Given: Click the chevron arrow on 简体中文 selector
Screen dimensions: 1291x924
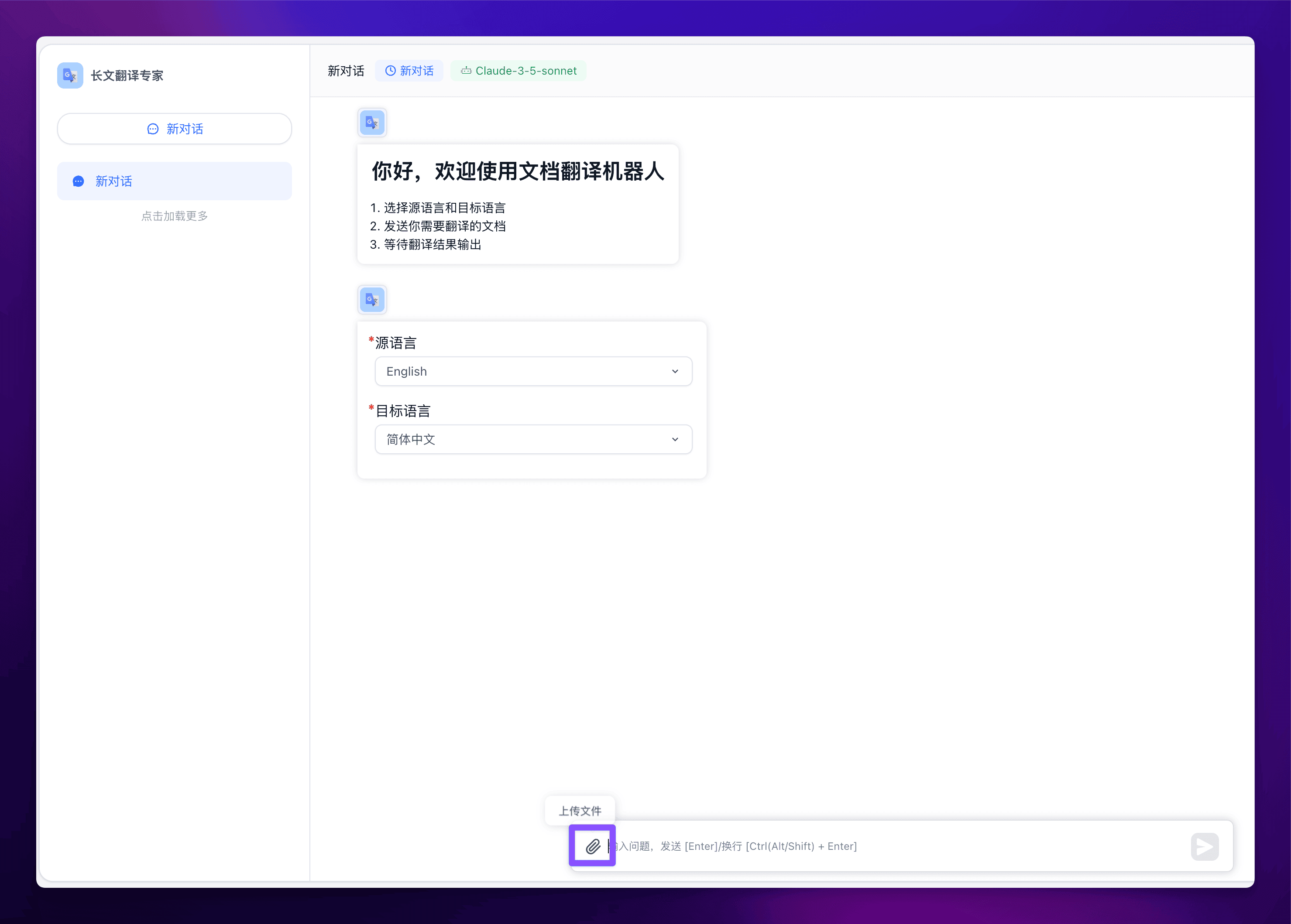Looking at the screenshot, I should [675, 439].
